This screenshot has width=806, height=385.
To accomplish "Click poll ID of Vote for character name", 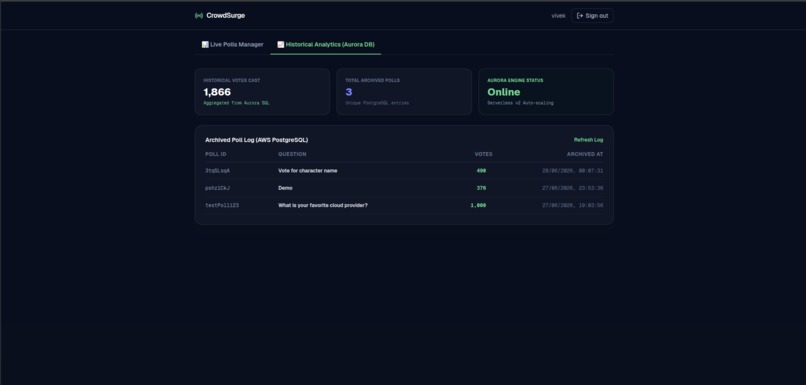I will [x=217, y=171].
